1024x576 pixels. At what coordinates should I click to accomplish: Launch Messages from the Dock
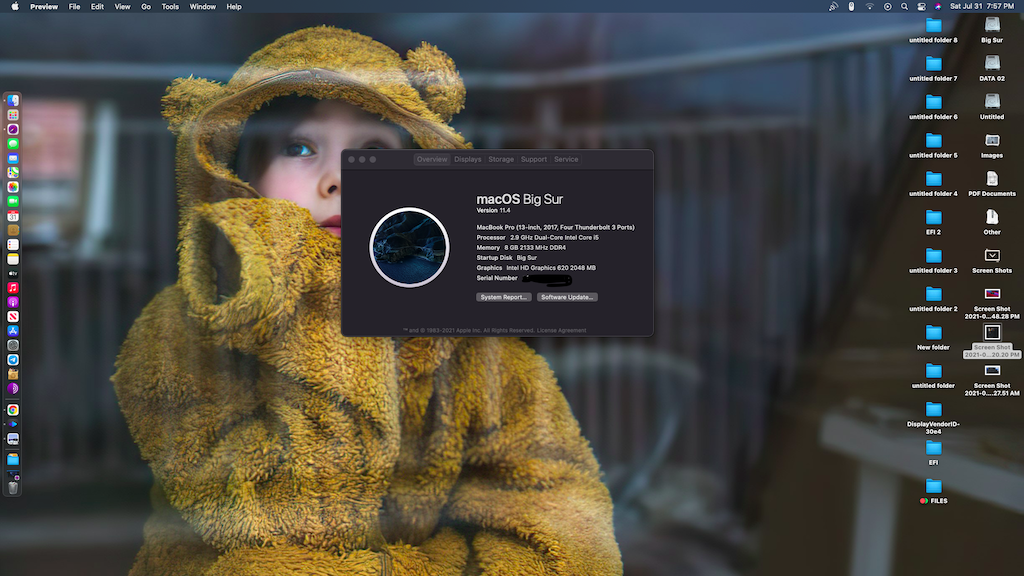pos(13,144)
